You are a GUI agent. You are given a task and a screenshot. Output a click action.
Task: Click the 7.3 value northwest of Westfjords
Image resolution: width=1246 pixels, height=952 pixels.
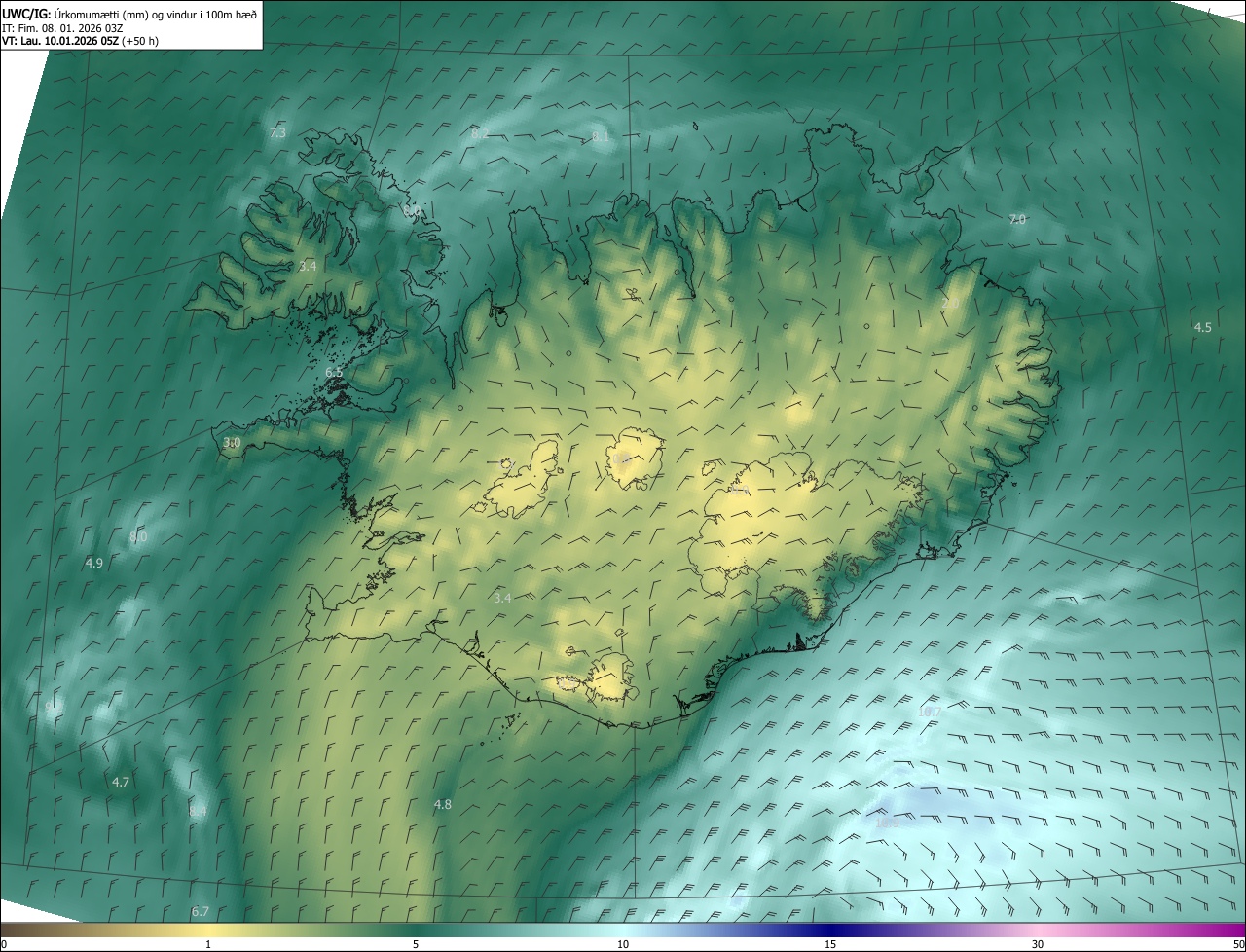tap(277, 132)
